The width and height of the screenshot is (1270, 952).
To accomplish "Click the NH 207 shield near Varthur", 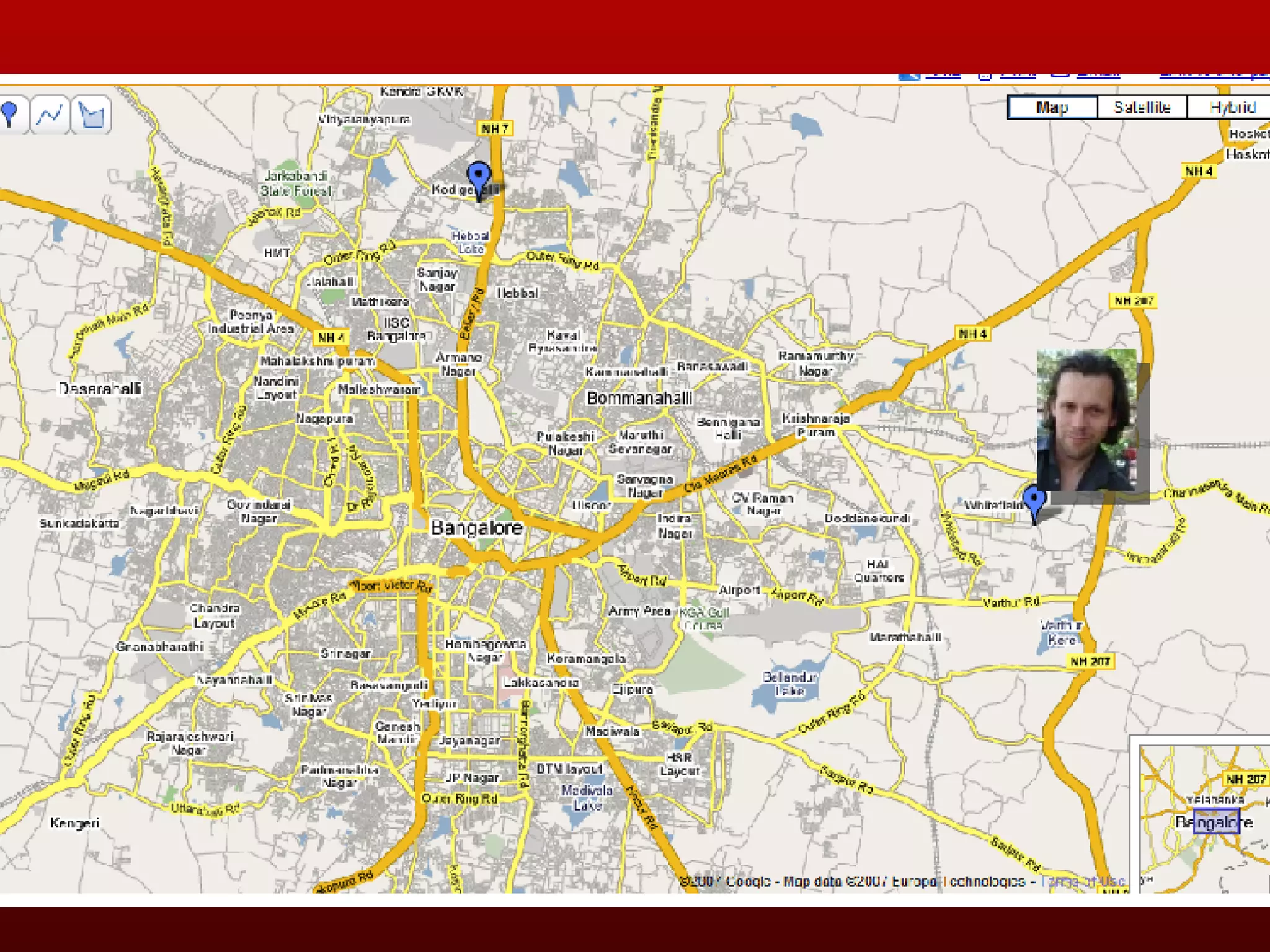I will coord(1090,662).
